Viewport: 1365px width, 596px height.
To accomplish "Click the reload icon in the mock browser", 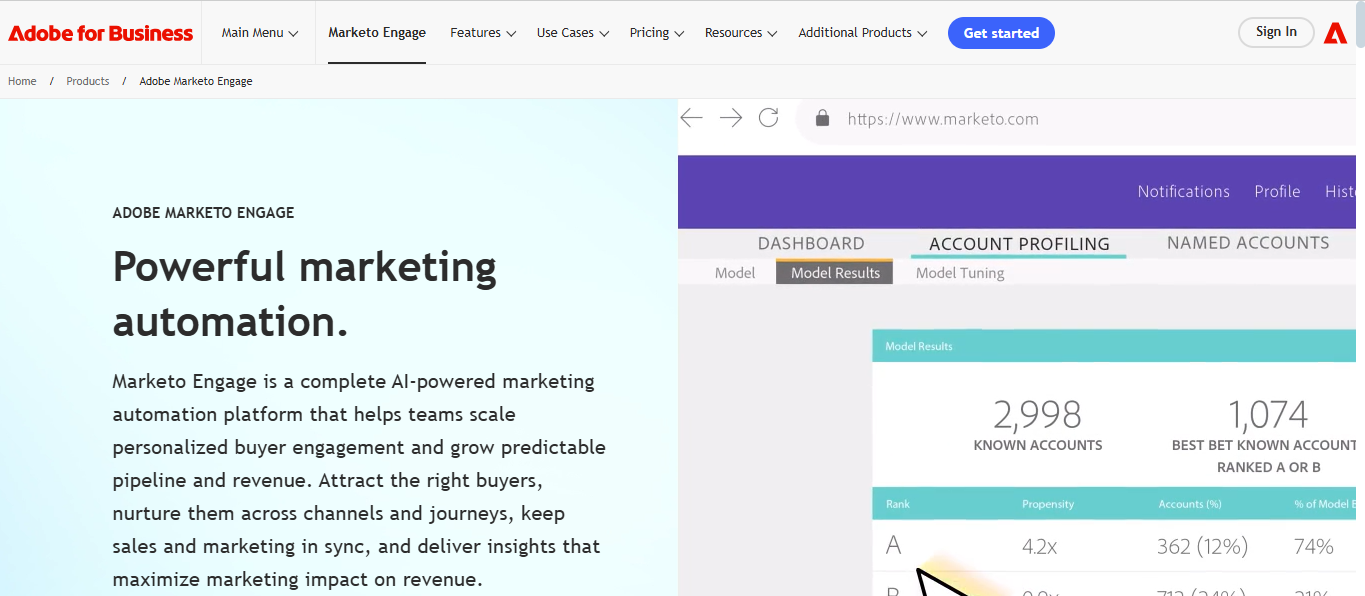I will [x=768, y=118].
